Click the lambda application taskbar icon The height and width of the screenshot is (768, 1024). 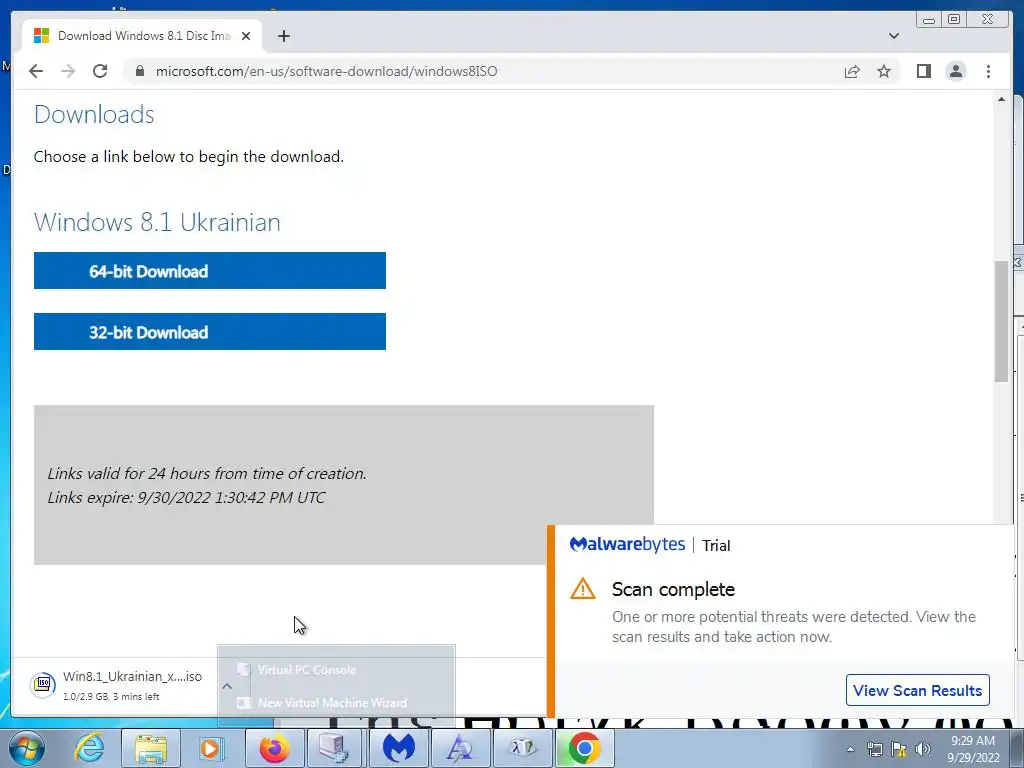click(x=521, y=748)
